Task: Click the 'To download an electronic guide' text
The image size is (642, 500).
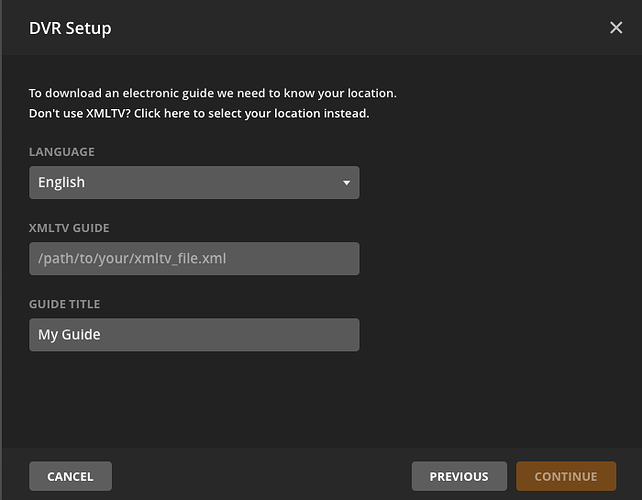Action: [x=212, y=93]
